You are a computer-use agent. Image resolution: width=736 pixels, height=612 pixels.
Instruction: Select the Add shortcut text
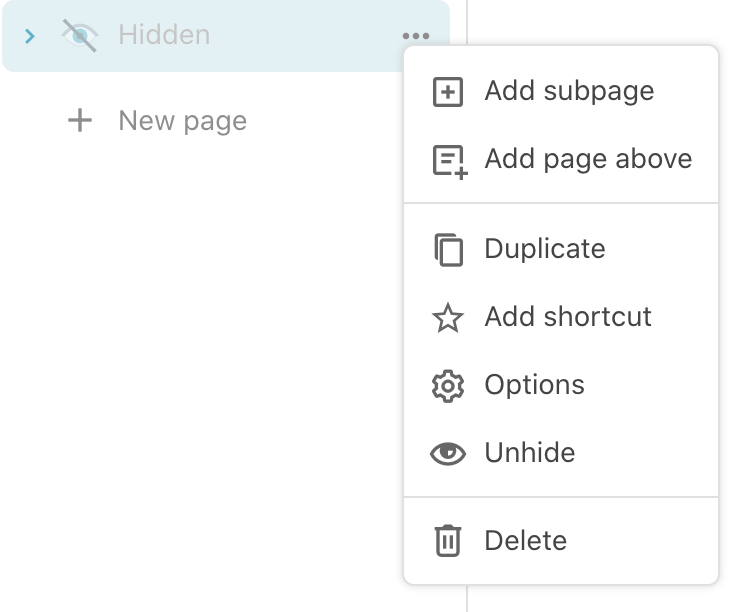tap(568, 317)
